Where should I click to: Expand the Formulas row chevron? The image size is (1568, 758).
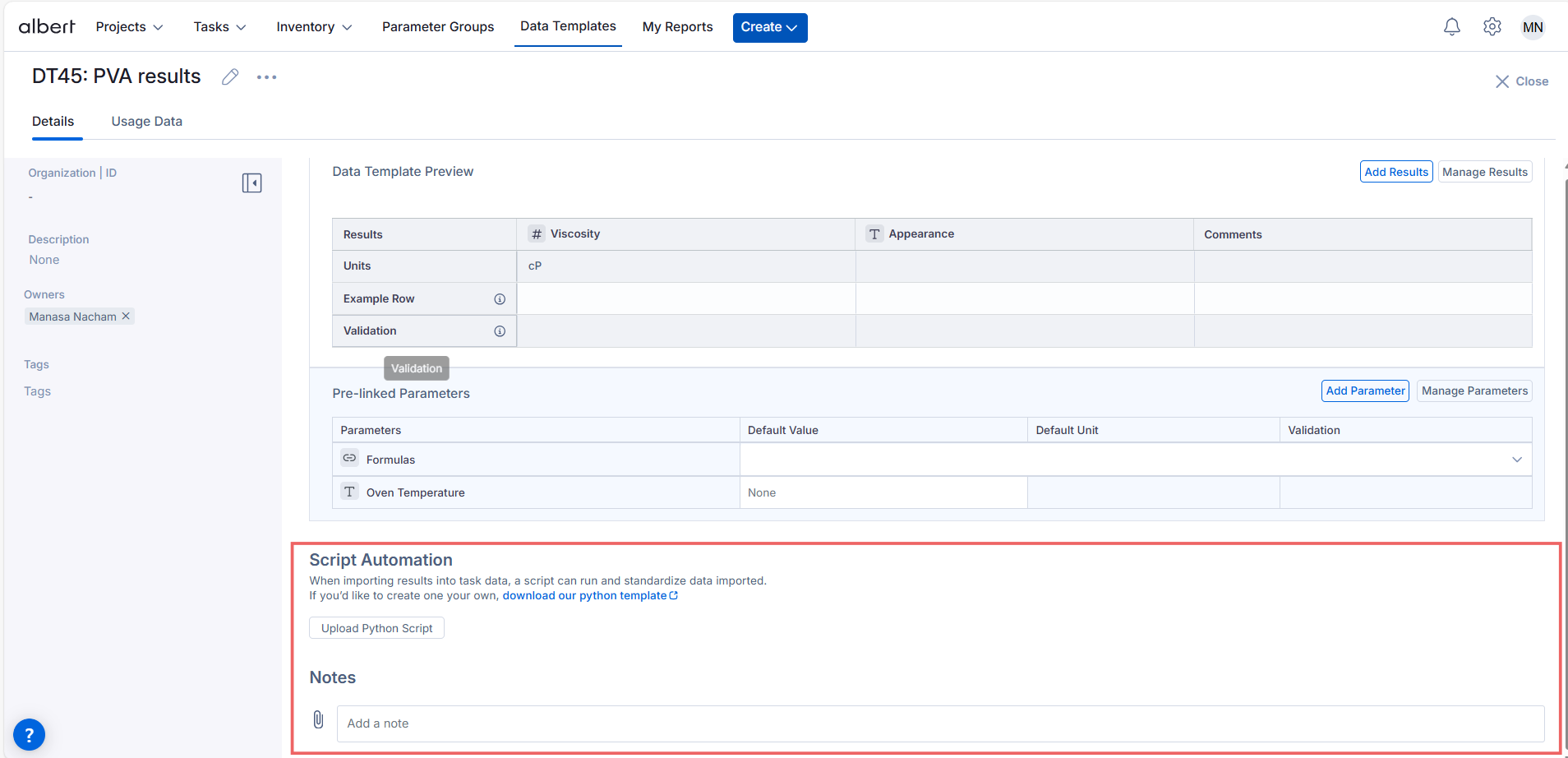pyautogui.click(x=1516, y=460)
